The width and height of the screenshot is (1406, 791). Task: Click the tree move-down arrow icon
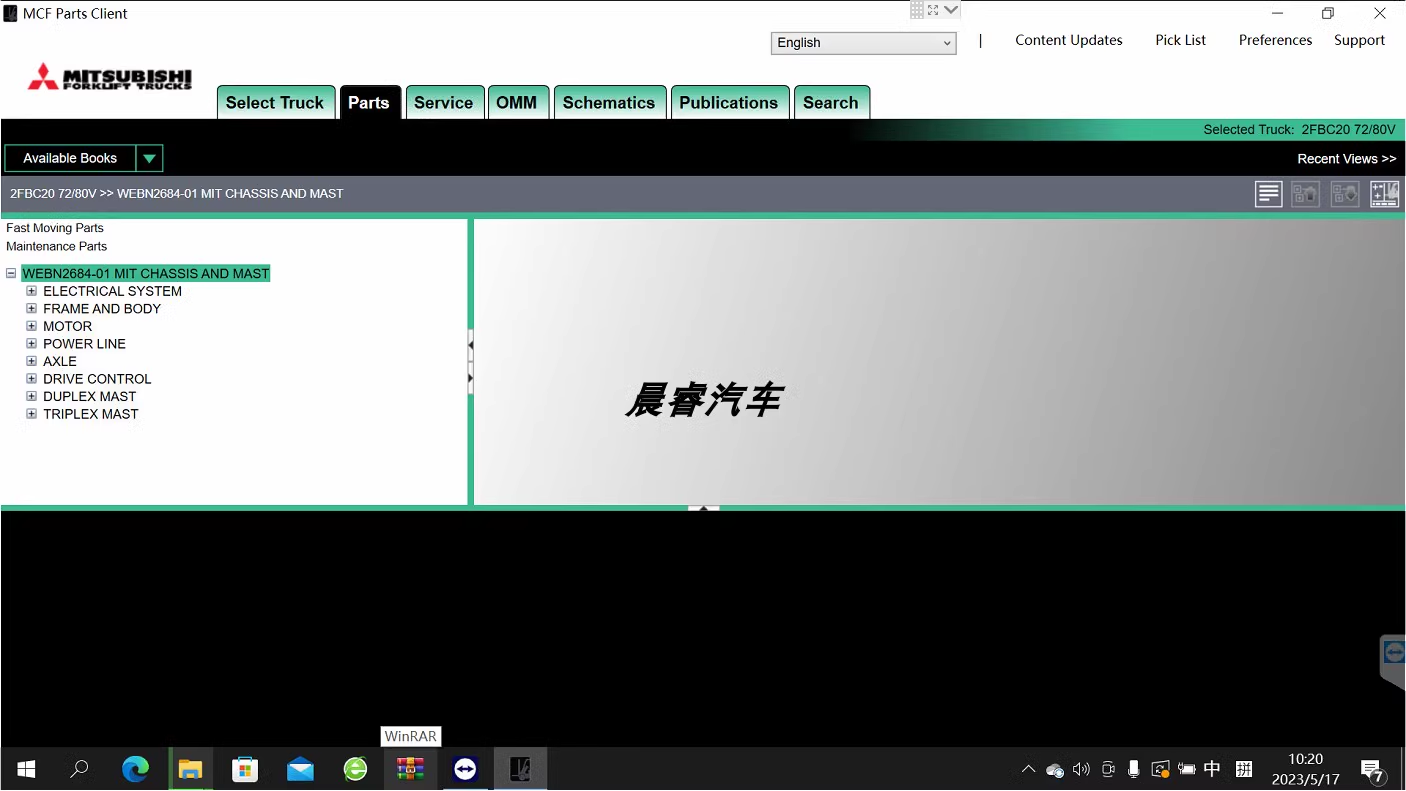[x=1345, y=194]
